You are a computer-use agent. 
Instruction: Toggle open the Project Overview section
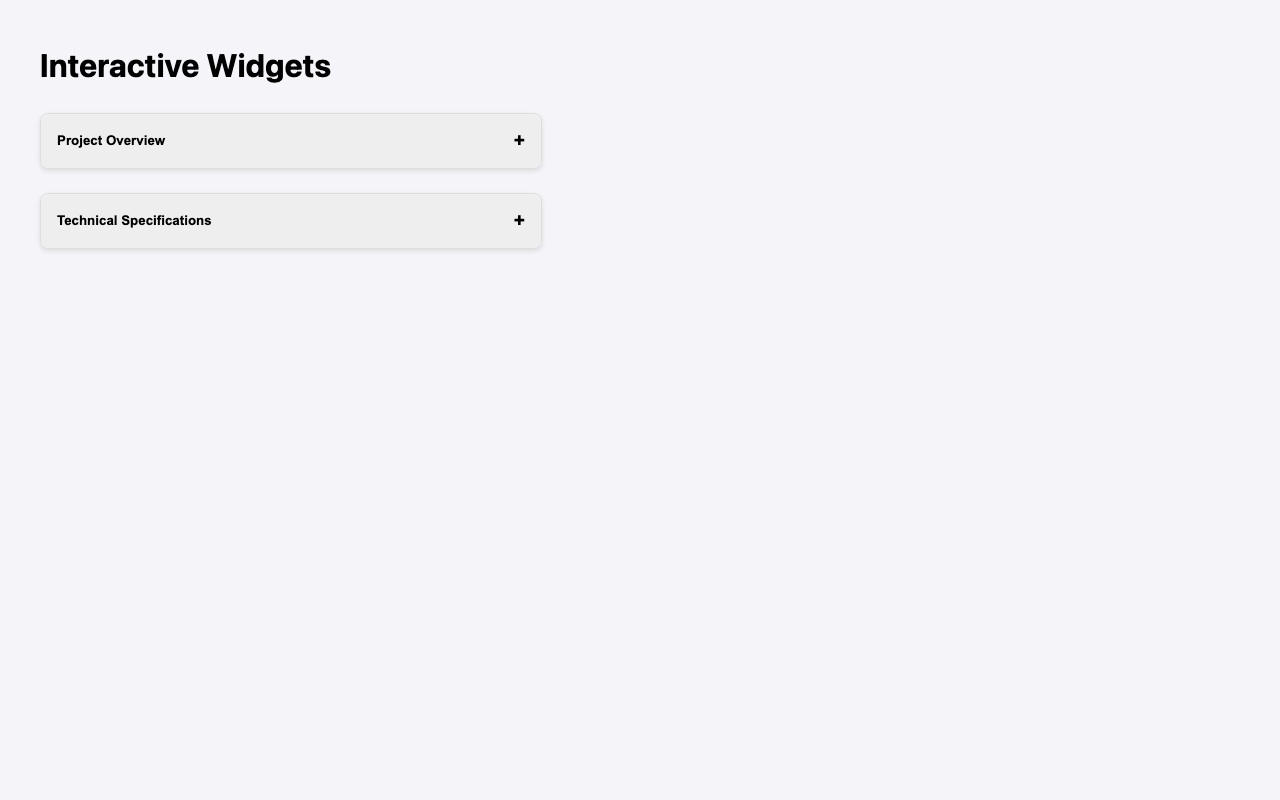click(x=290, y=140)
